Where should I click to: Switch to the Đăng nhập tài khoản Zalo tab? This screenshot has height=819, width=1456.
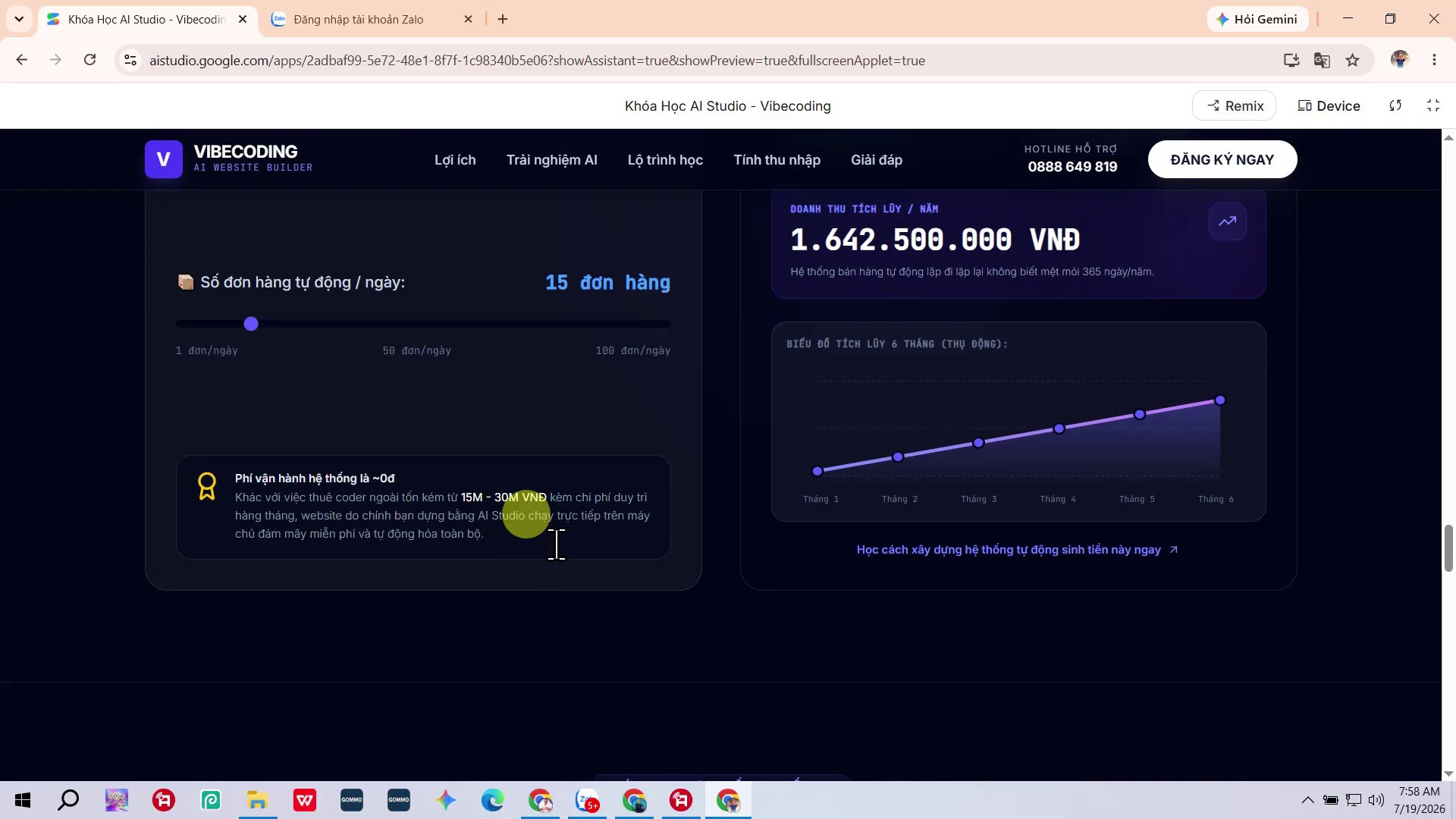(358, 20)
